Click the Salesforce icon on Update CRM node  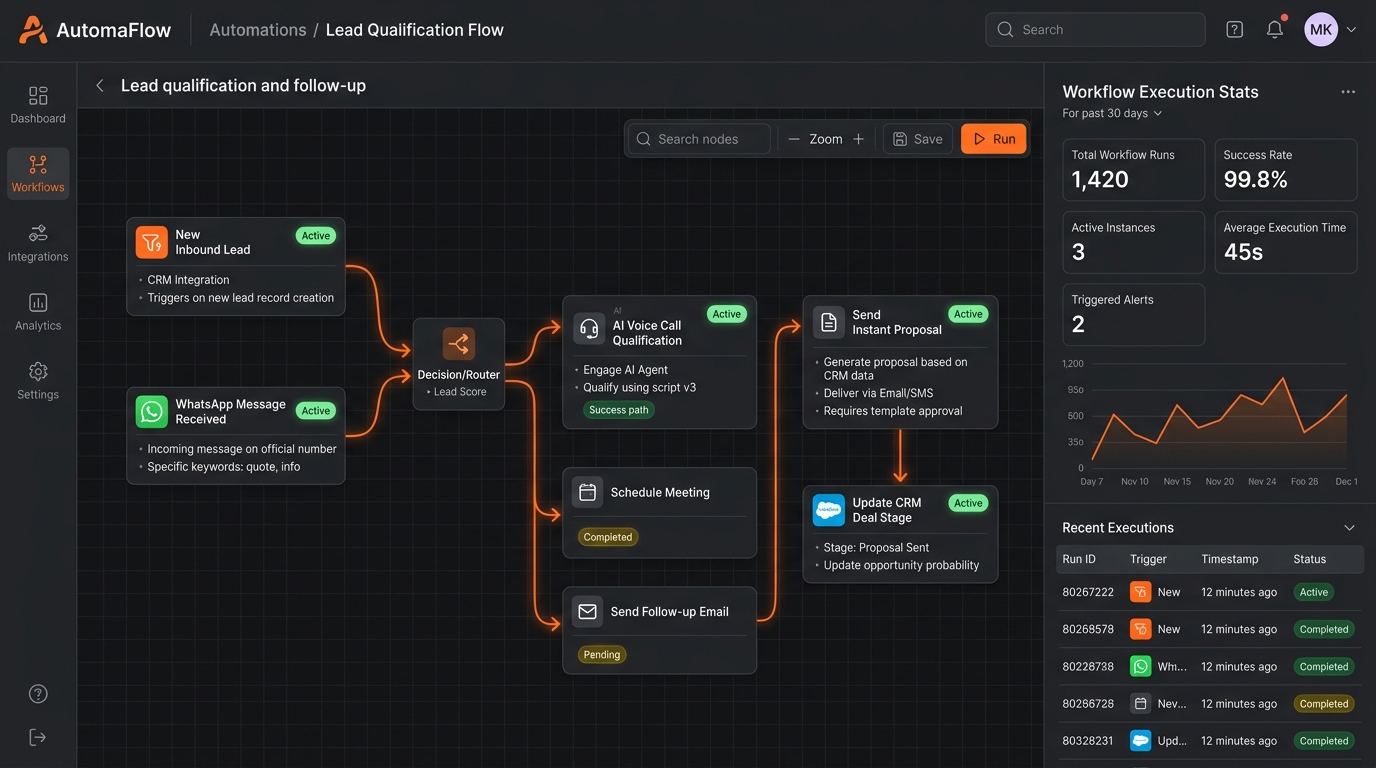tap(829, 510)
